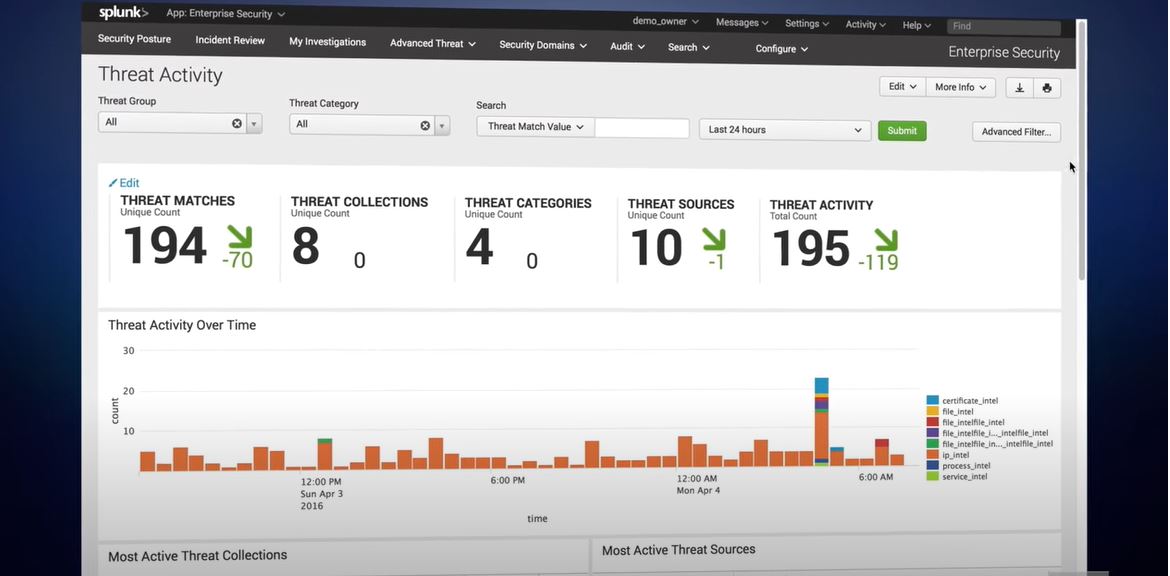Clear the Threat Group selection
The height and width of the screenshot is (576, 1170).
click(237, 123)
